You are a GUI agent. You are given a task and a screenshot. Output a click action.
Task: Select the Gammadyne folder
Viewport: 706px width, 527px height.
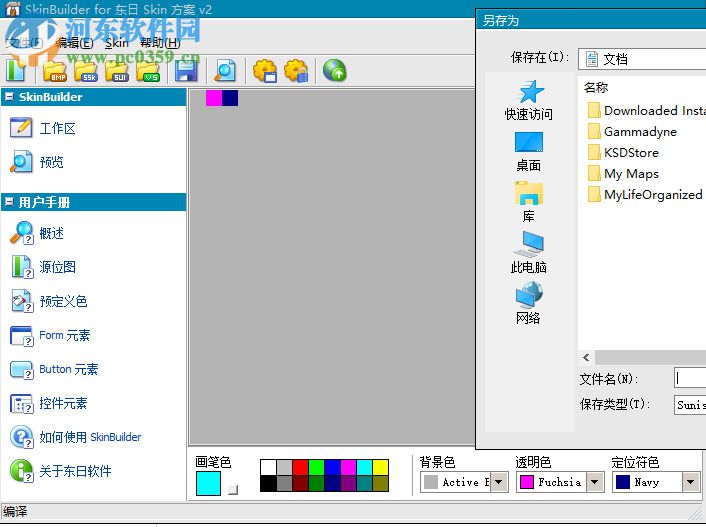point(632,132)
